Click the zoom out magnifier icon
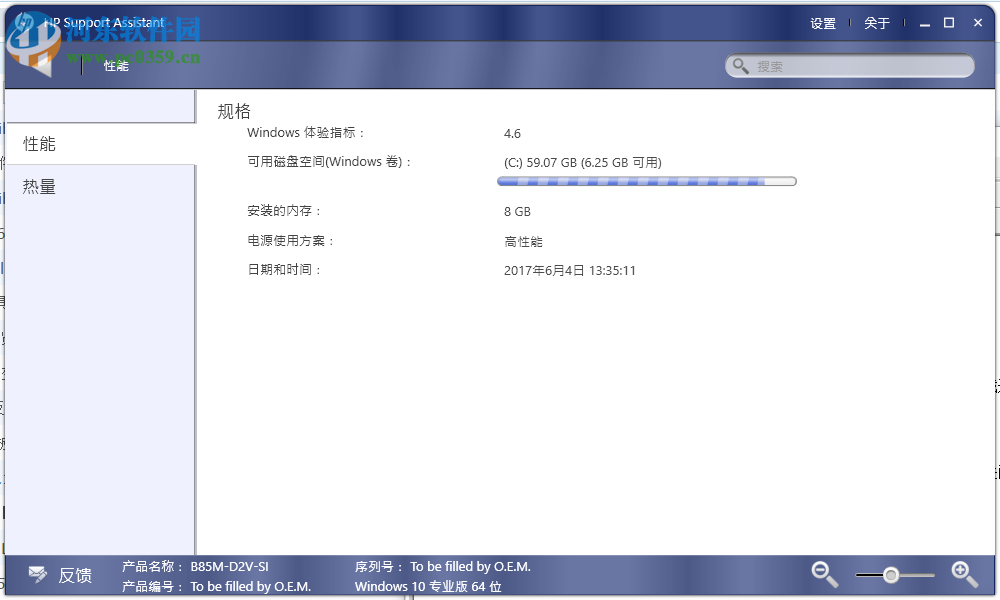The width and height of the screenshot is (1000, 600). click(824, 574)
